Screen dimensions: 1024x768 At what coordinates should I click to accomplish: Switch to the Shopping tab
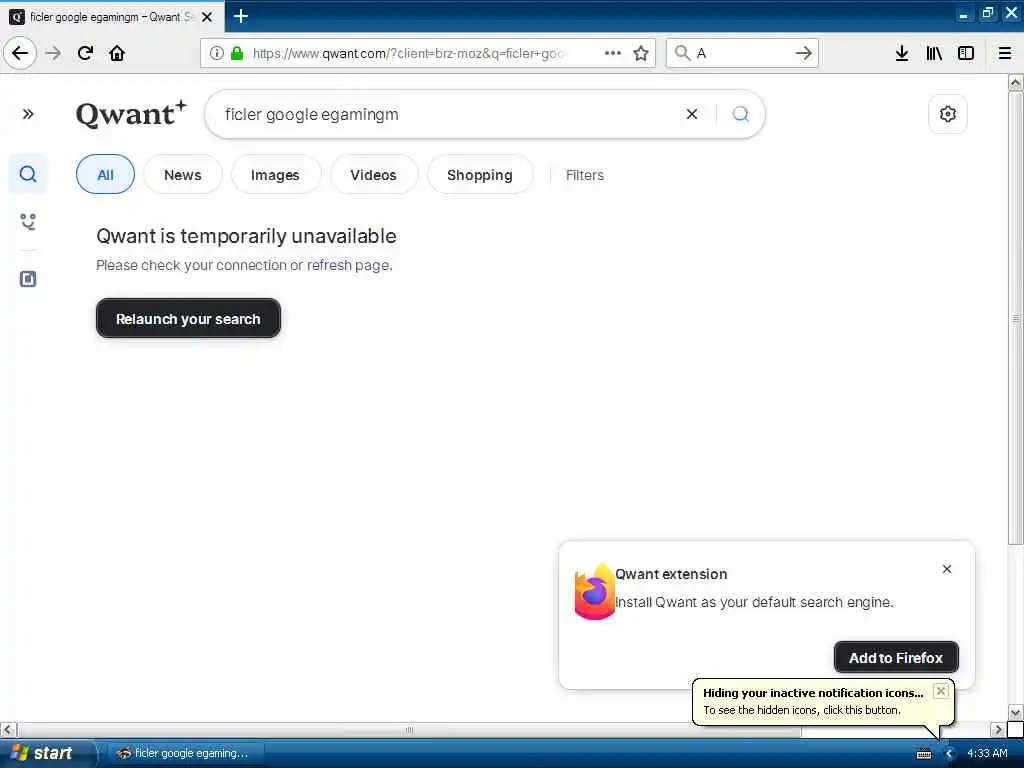click(x=480, y=174)
